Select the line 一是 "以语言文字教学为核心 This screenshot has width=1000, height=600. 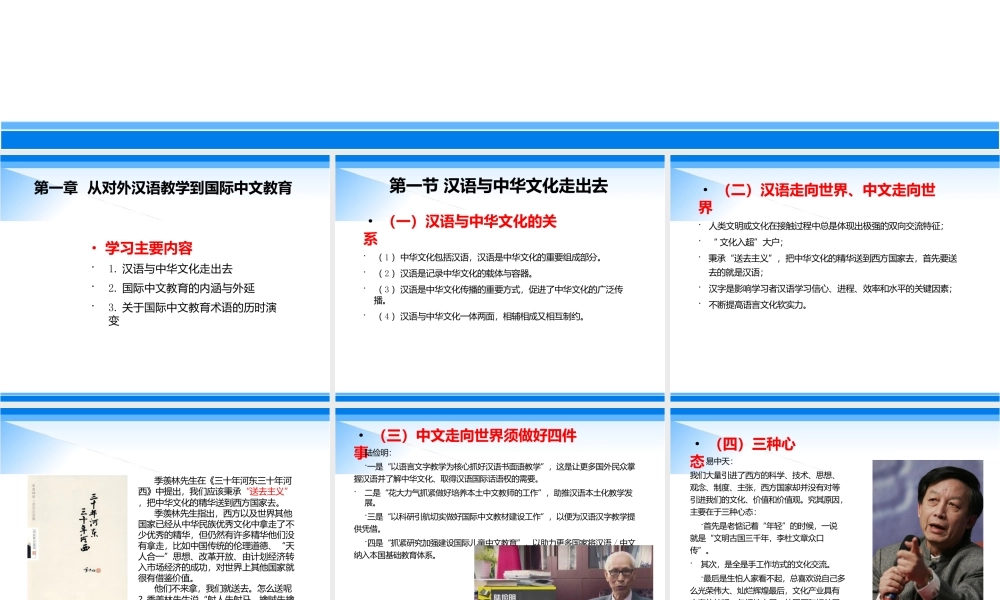(x=494, y=472)
